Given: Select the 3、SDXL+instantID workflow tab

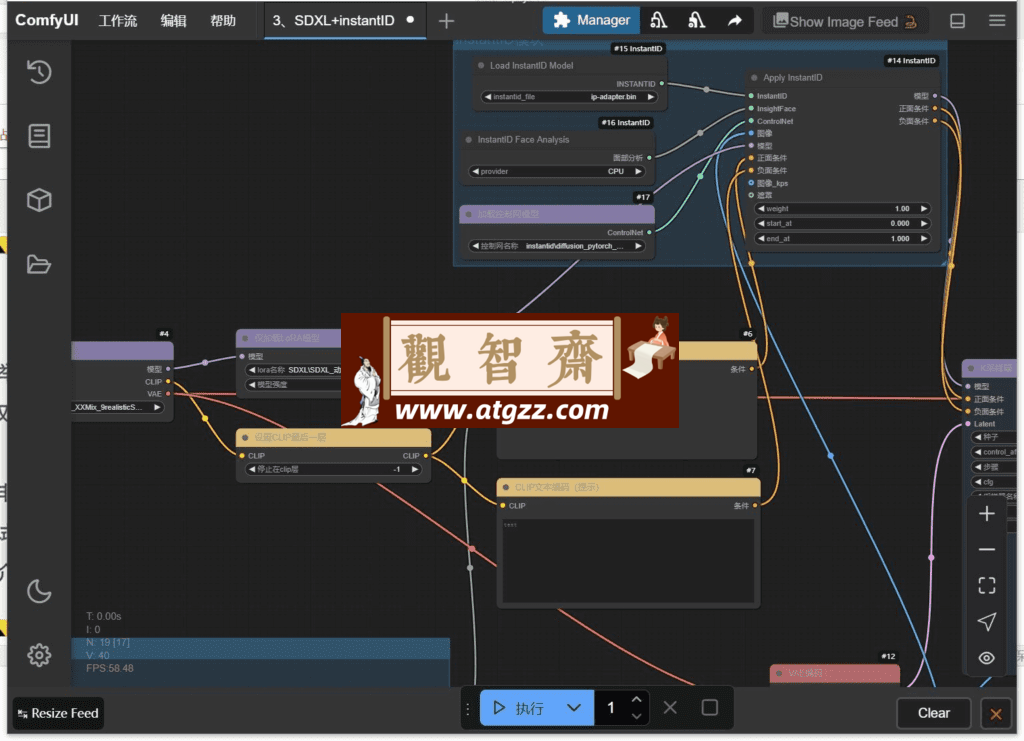Looking at the screenshot, I should pyautogui.click(x=345, y=21).
